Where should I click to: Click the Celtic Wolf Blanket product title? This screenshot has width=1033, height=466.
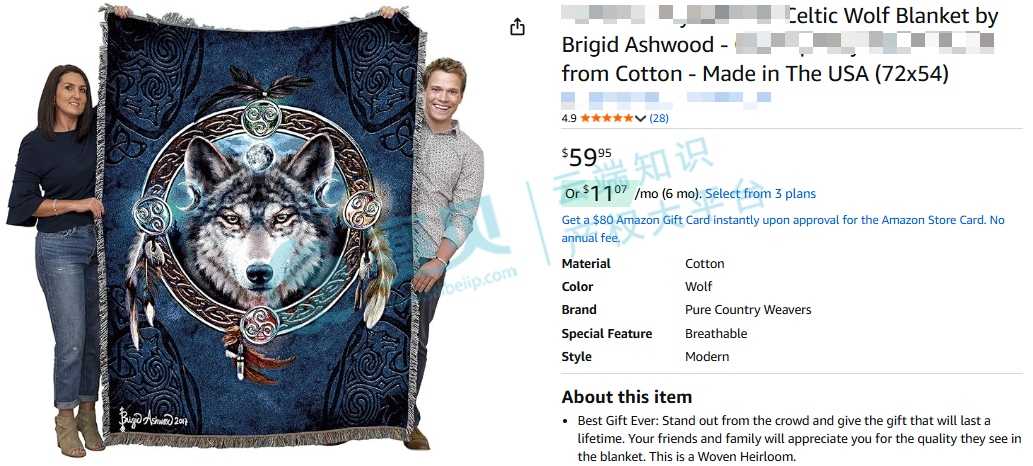(777, 45)
